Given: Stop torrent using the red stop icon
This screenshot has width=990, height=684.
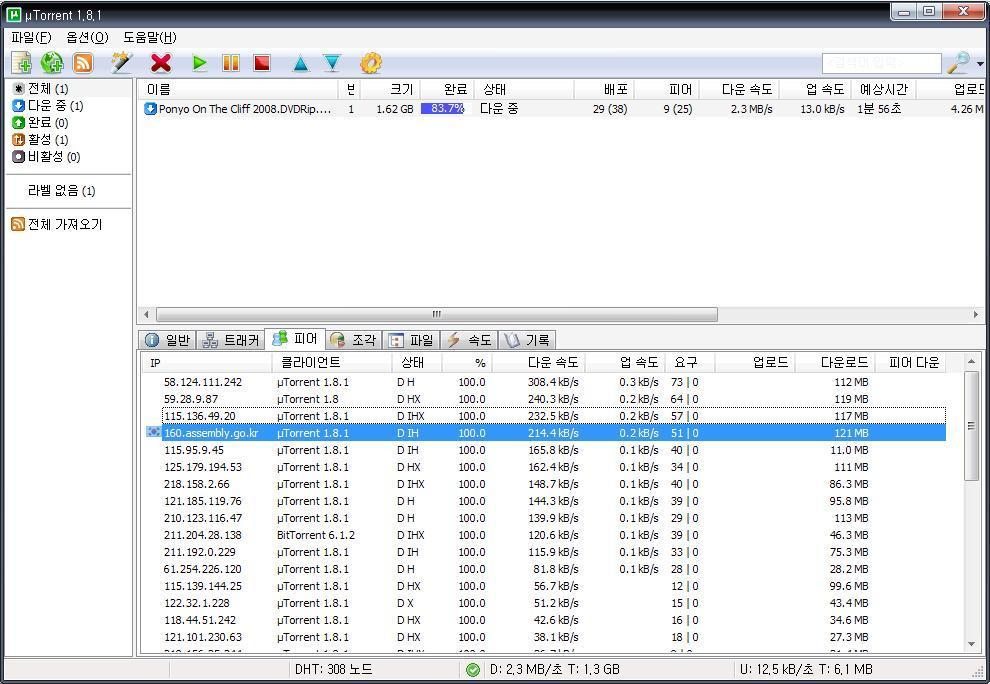Looking at the screenshot, I should tap(262, 63).
